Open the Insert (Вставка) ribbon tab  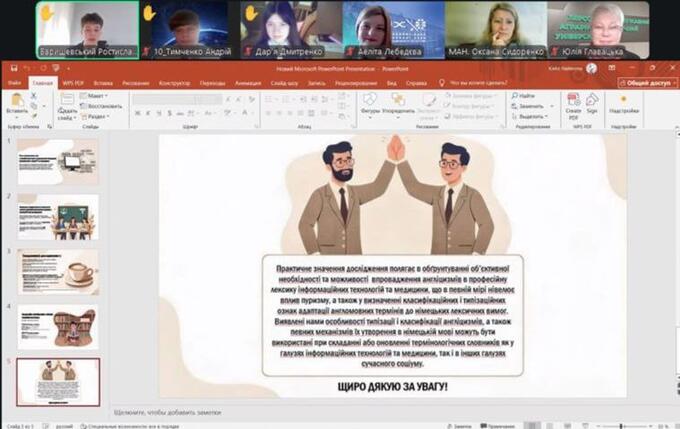[103, 84]
